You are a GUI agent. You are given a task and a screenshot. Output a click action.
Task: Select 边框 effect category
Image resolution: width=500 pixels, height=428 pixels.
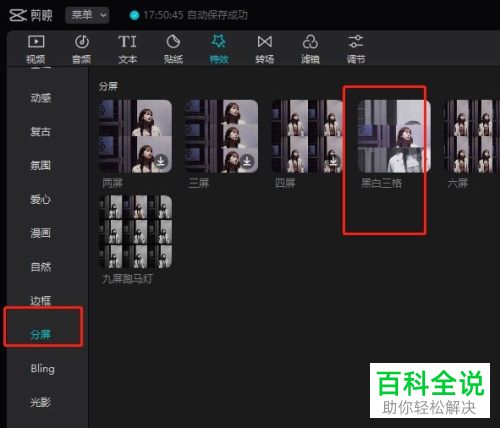click(x=41, y=300)
